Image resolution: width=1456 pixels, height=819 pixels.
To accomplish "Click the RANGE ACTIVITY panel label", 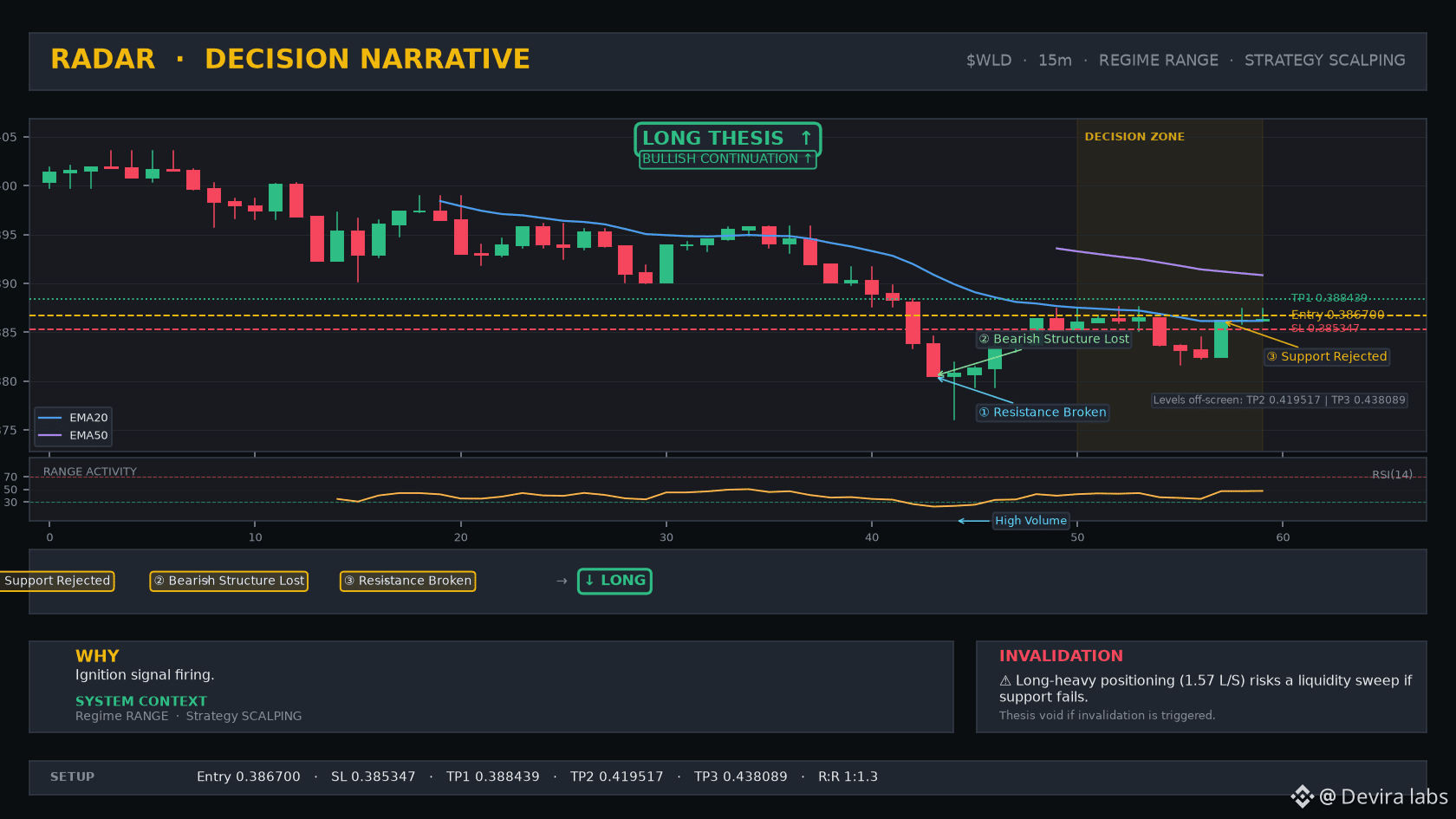I will (90, 472).
